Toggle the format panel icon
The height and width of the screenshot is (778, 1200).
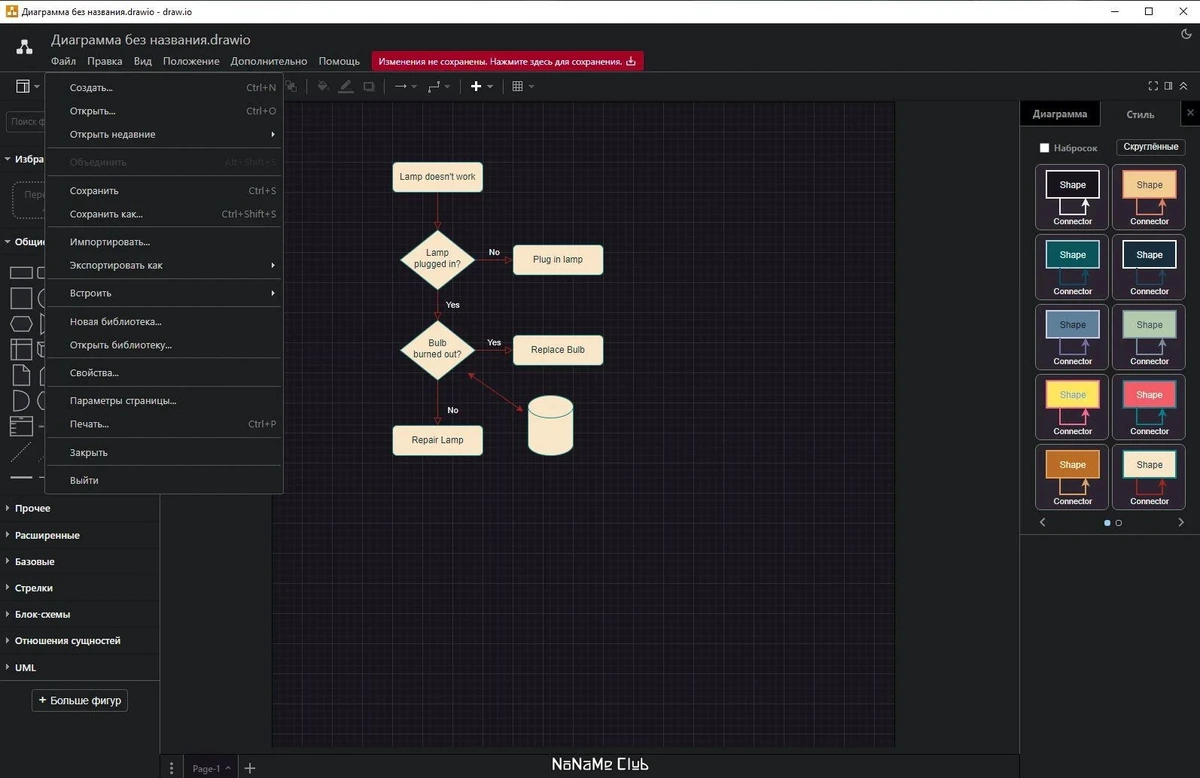tap(1168, 86)
